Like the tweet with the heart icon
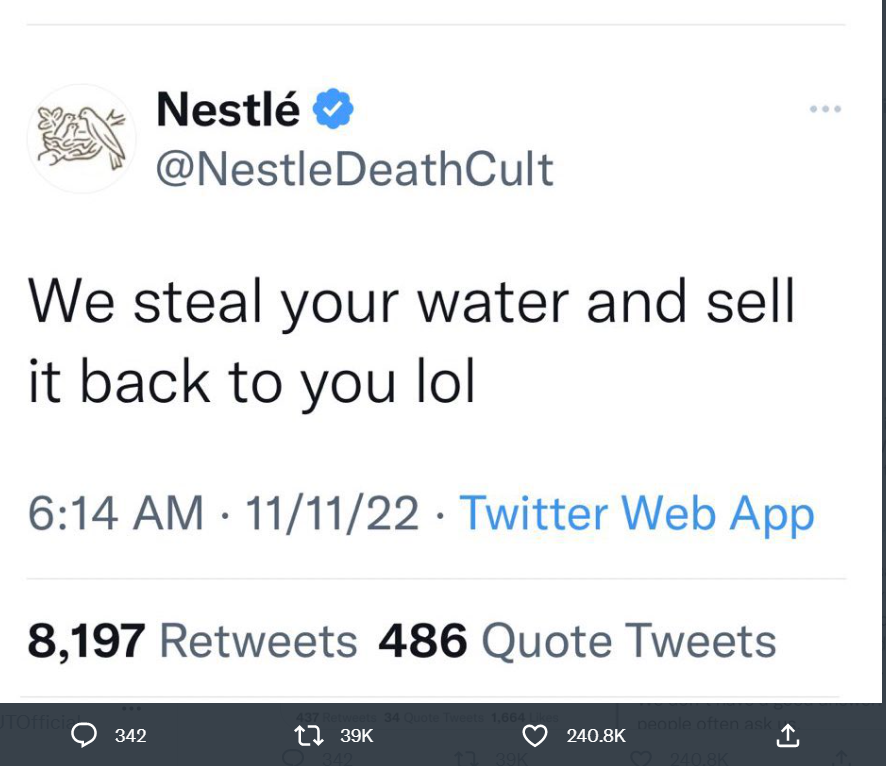 pyautogui.click(x=534, y=735)
